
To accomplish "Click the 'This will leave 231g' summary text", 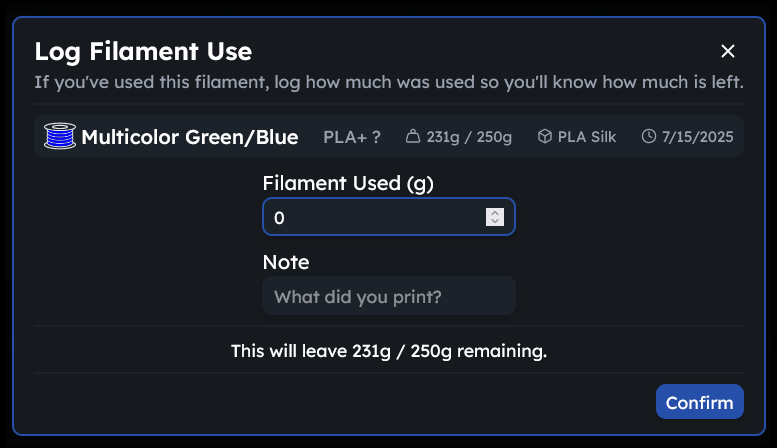I will (389, 351).
